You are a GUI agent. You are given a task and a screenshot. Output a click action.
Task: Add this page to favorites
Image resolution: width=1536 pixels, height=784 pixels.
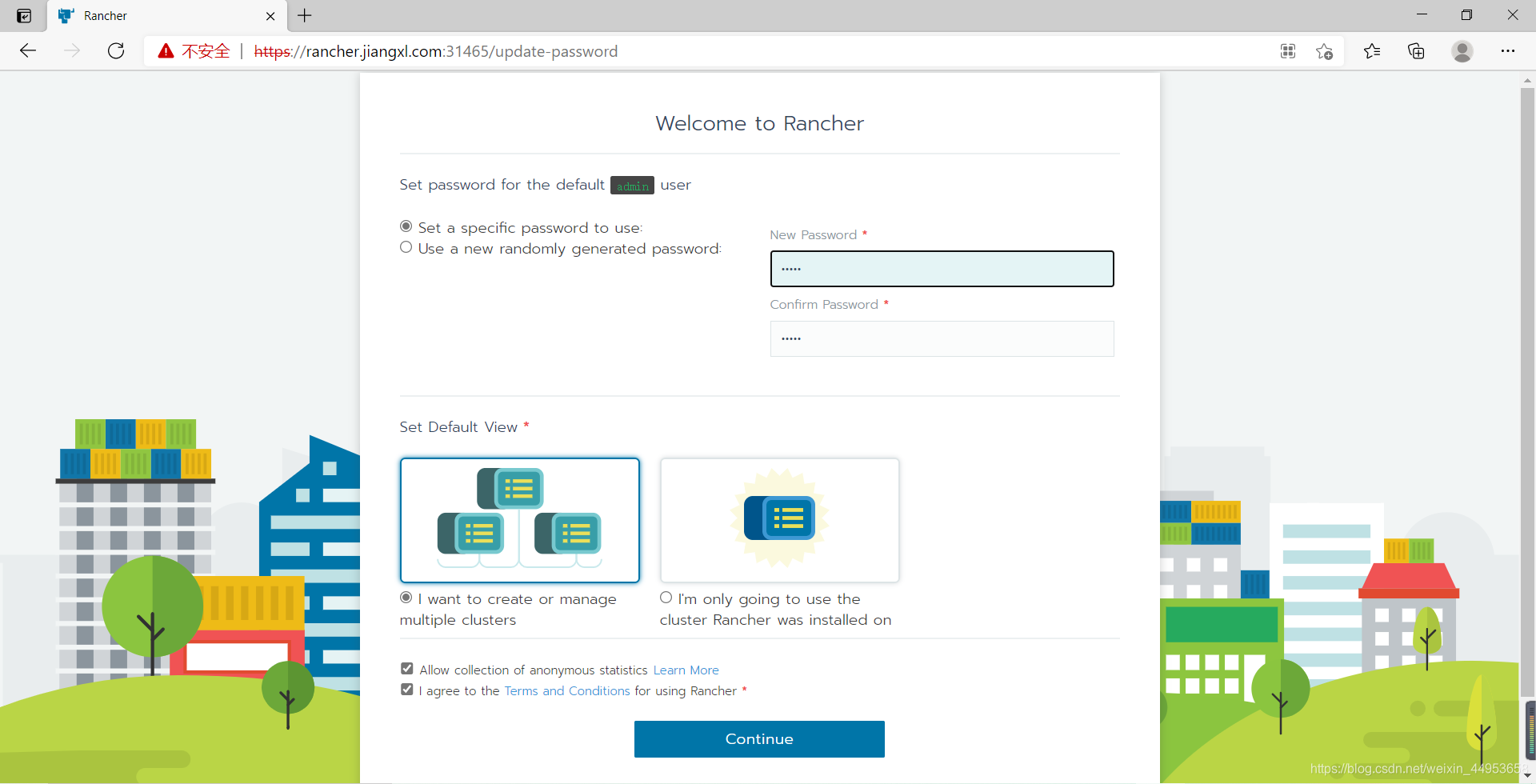1324,51
